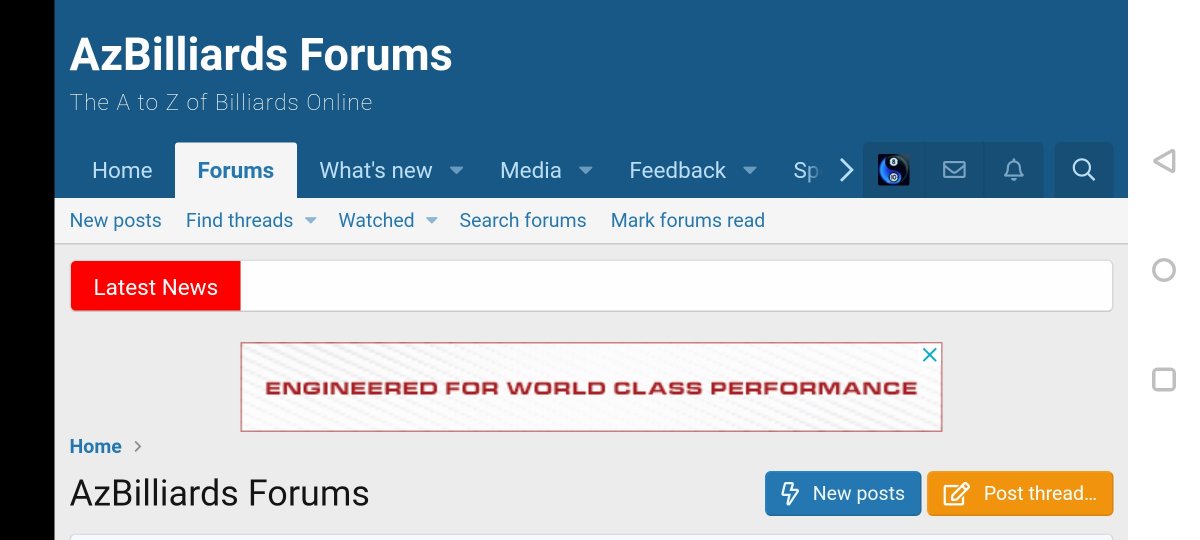Switch to the Home navigation tab
The height and width of the screenshot is (540, 1200).
pyautogui.click(x=122, y=170)
